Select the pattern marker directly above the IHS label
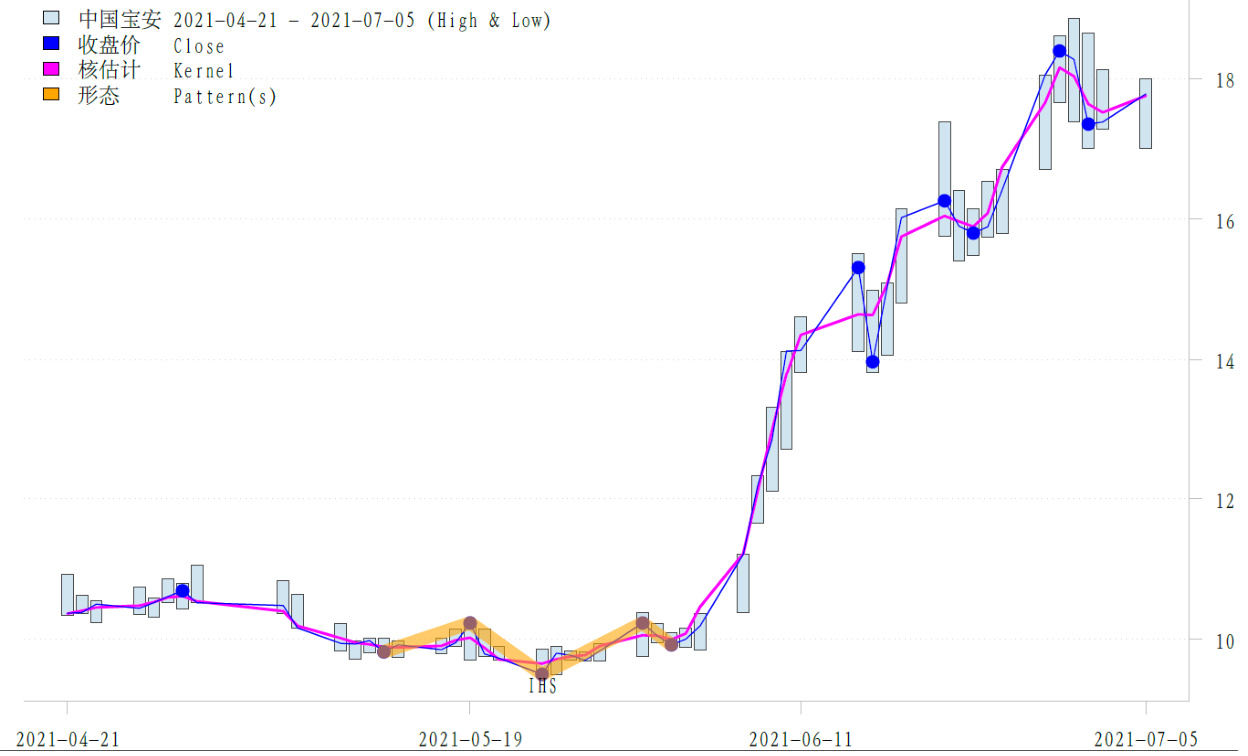 pyautogui.click(x=542, y=673)
